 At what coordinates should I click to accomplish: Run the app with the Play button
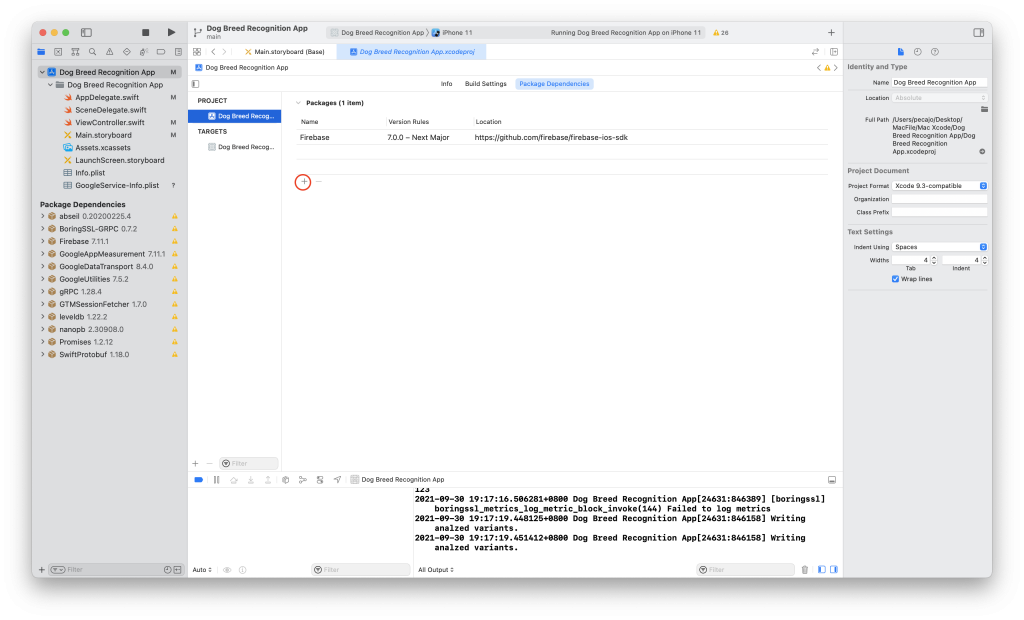click(x=171, y=32)
